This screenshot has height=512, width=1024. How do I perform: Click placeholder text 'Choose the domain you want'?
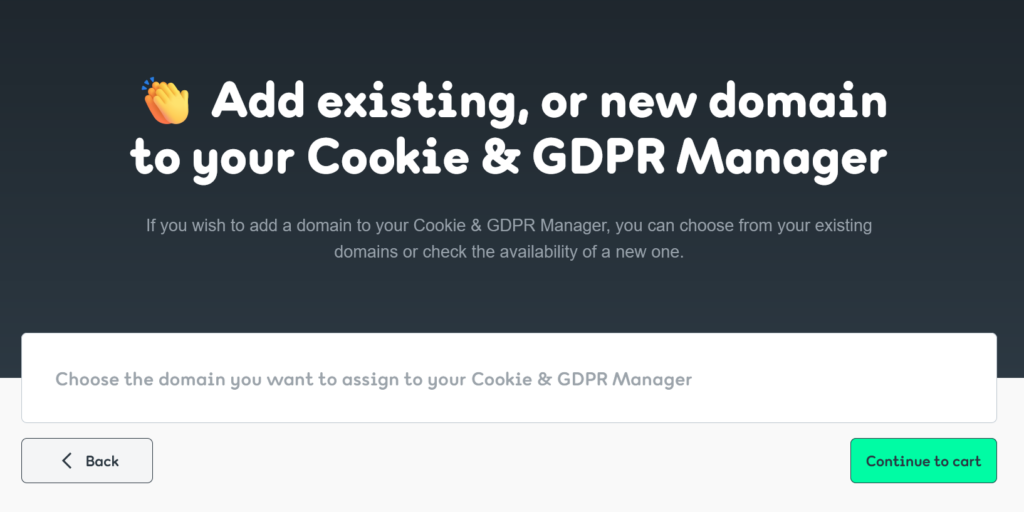(184, 379)
